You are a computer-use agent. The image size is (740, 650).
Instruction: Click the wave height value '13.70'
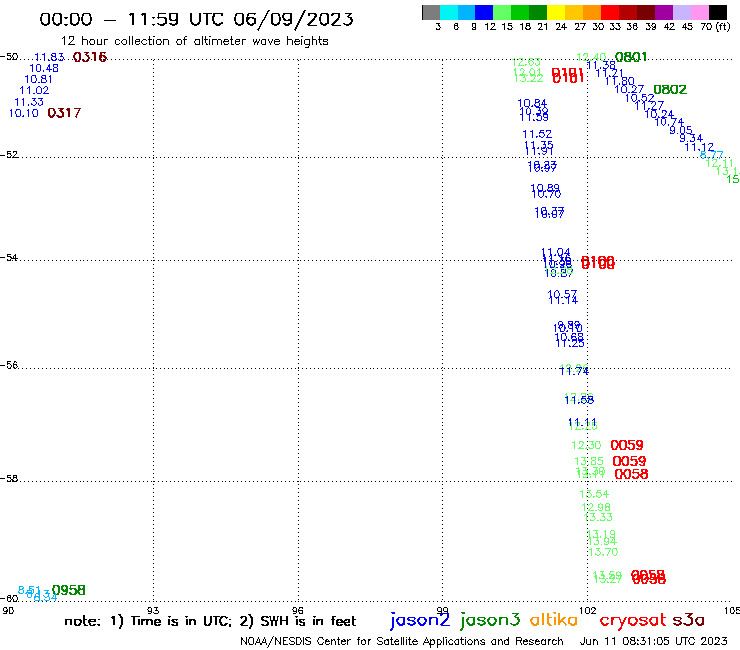[603, 552]
